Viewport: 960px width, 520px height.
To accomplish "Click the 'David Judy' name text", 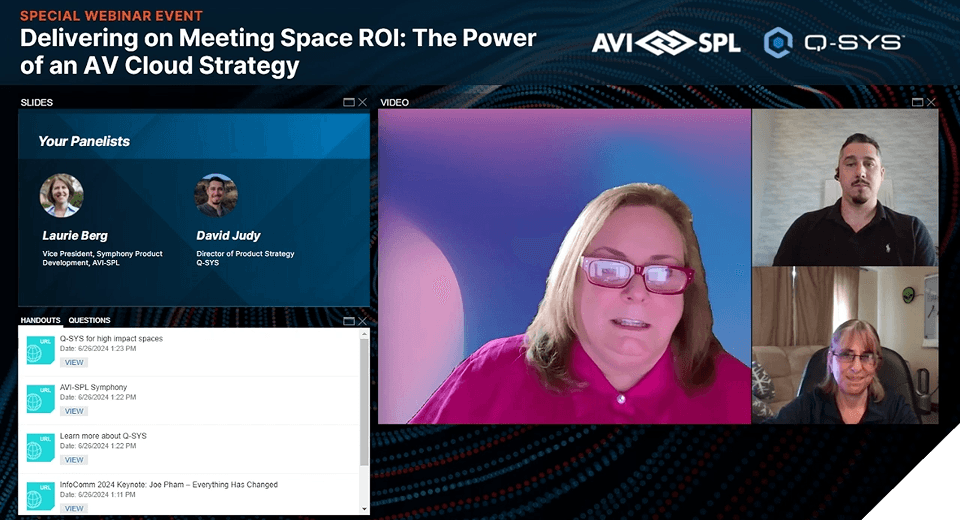I will pos(228,236).
